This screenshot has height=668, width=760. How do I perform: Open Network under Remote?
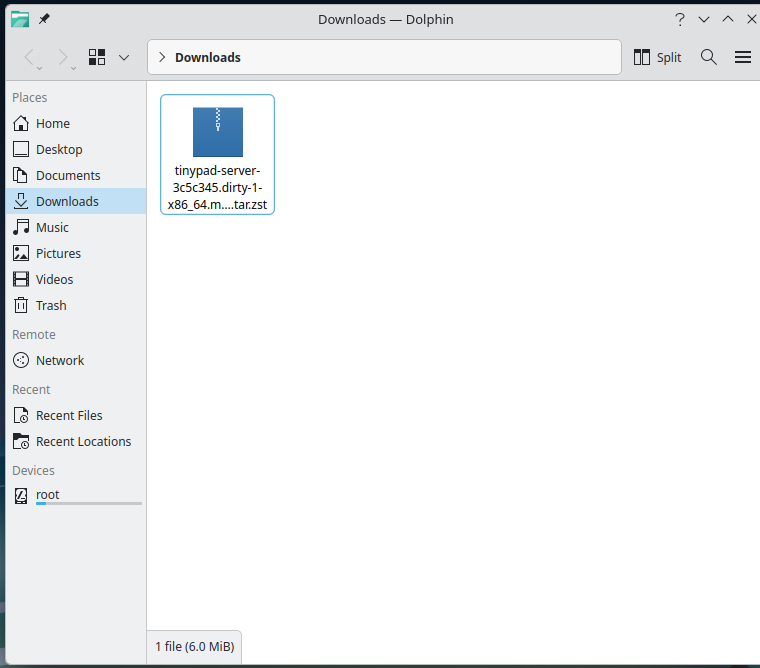76,361
